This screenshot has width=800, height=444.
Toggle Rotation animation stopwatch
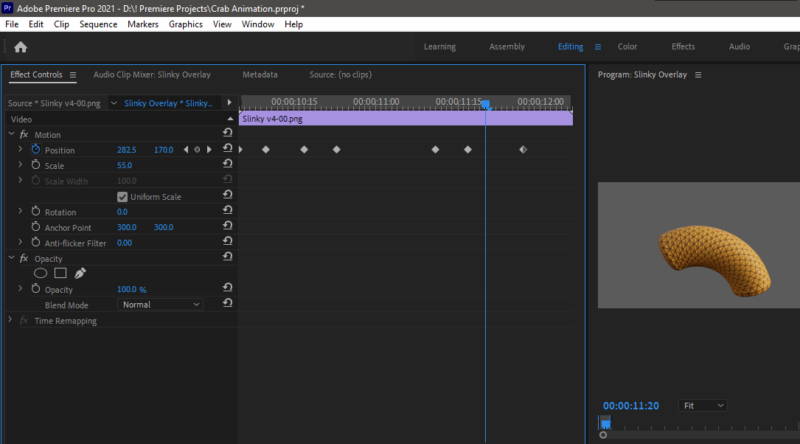tap(36, 211)
